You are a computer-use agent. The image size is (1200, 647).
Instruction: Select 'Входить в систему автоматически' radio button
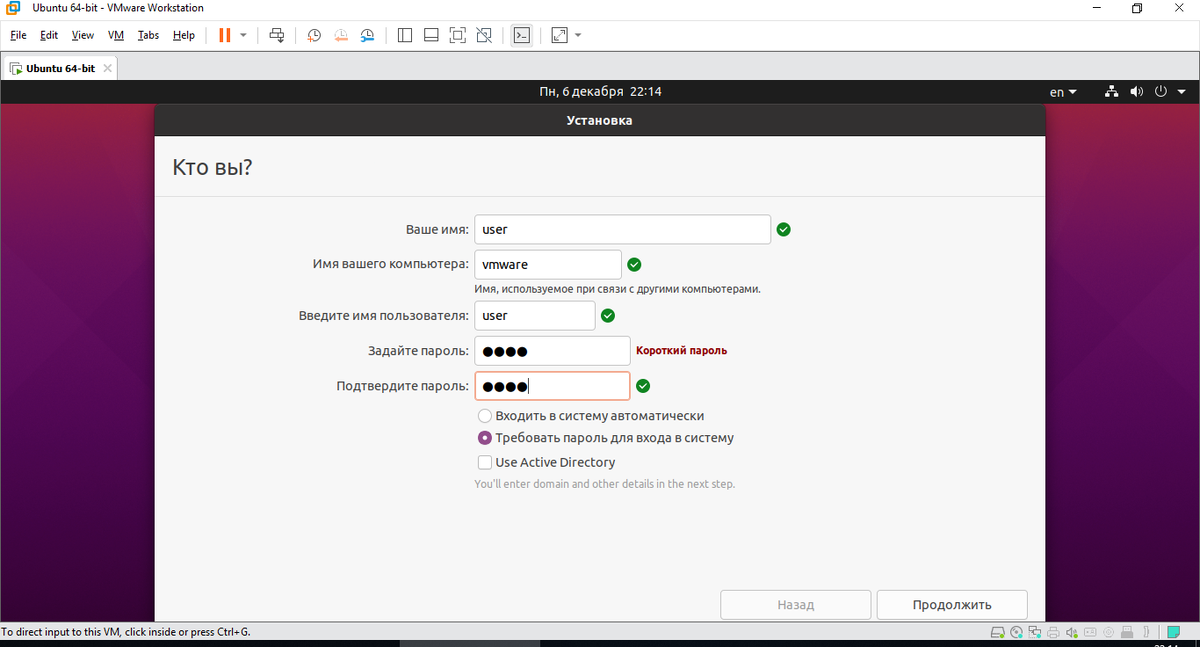coord(485,416)
